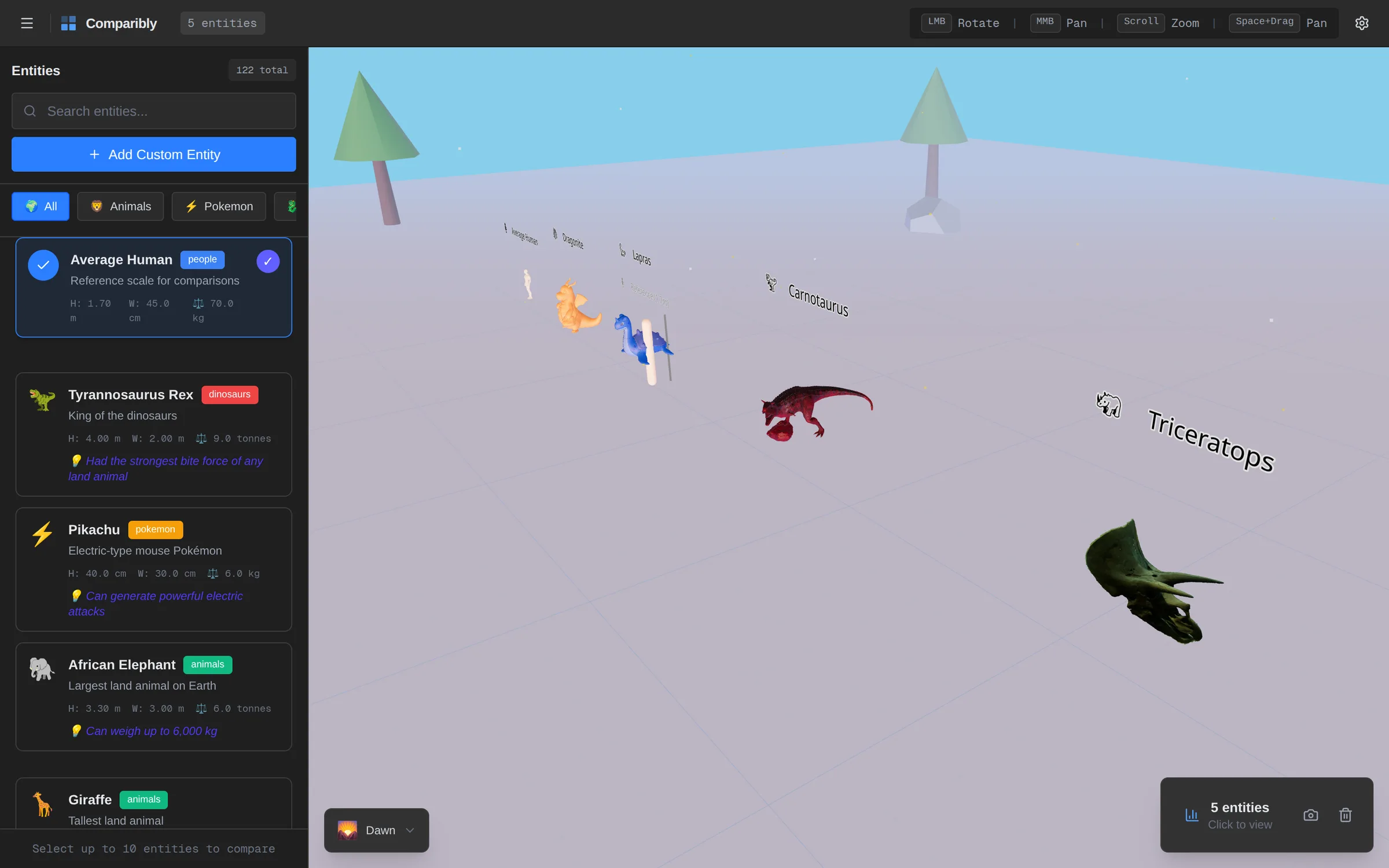Click the people tag on Average Human
Screen dimensions: 1389x868
click(x=202, y=259)
